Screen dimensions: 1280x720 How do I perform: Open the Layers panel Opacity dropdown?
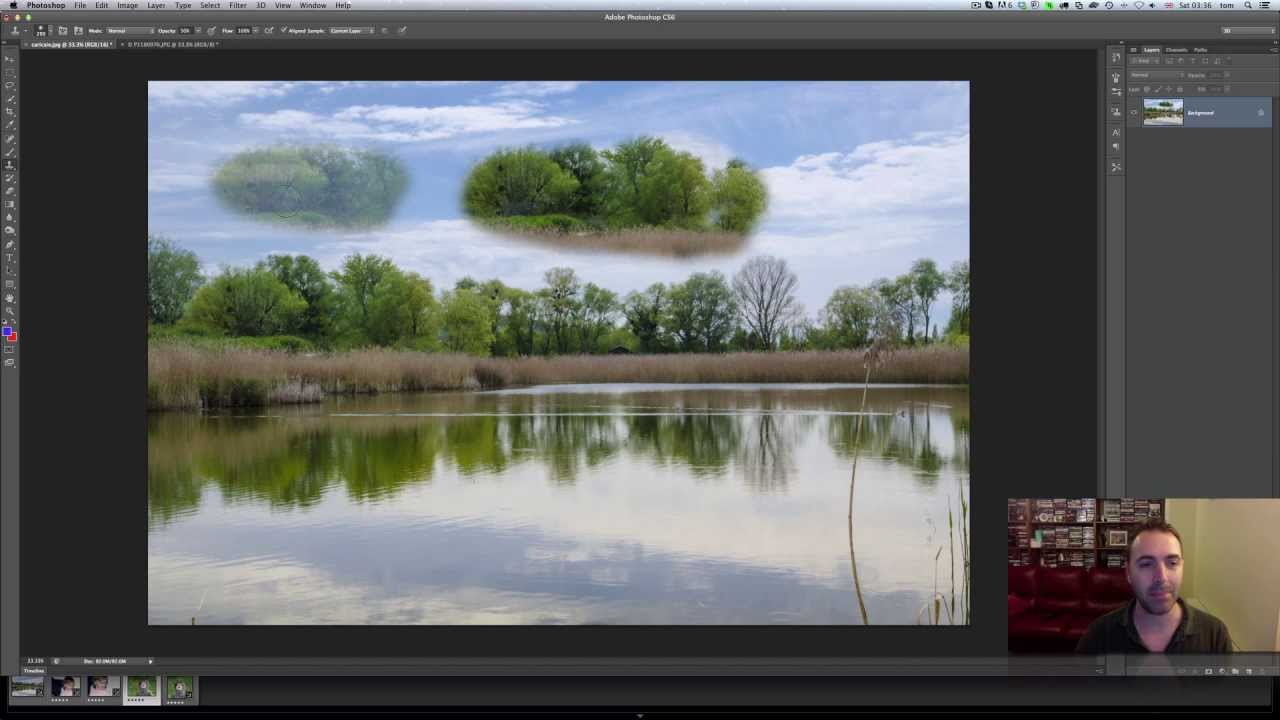[1227, 75]
